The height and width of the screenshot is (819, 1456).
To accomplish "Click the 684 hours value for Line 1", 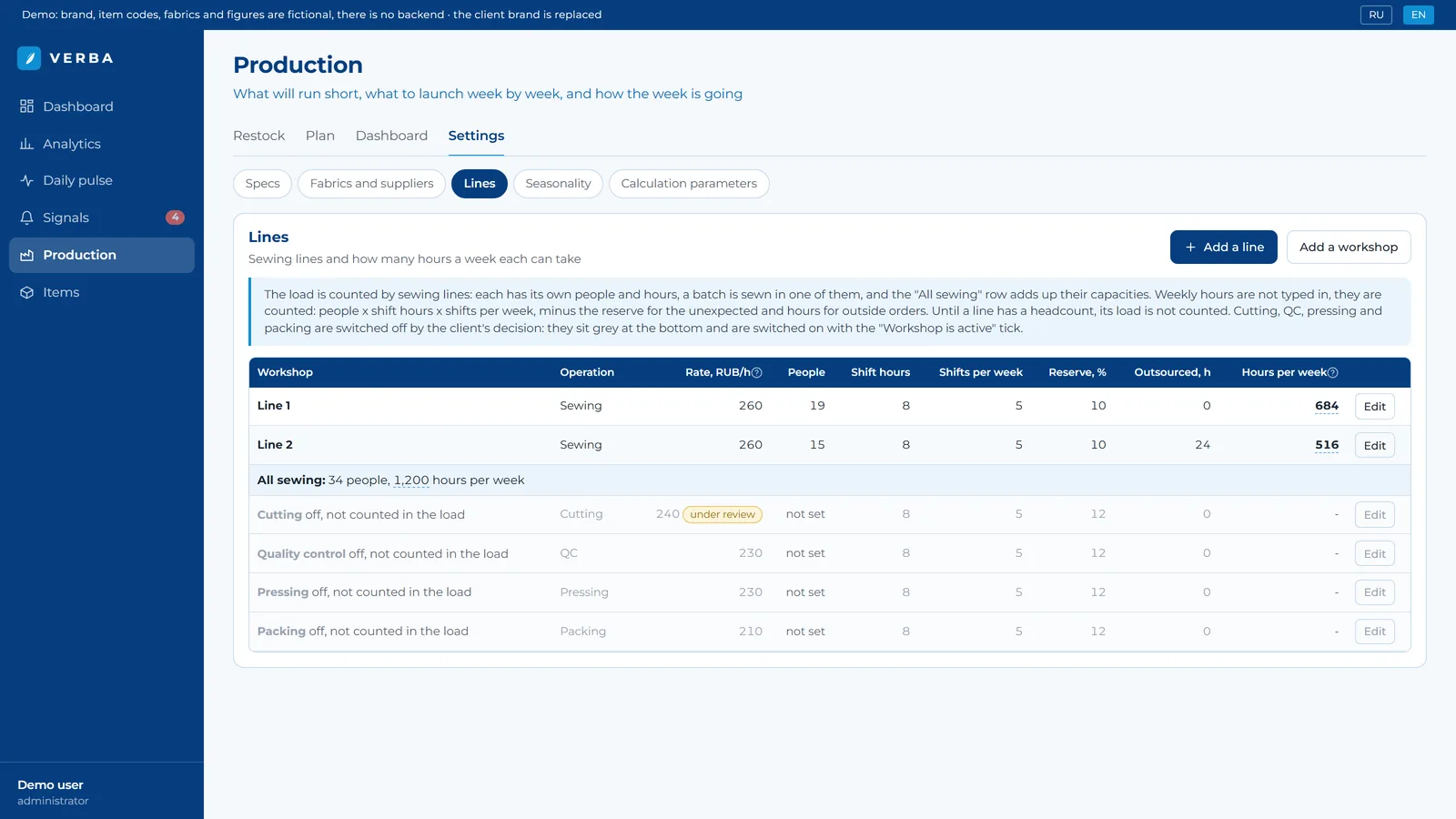I will point(1327,406).
